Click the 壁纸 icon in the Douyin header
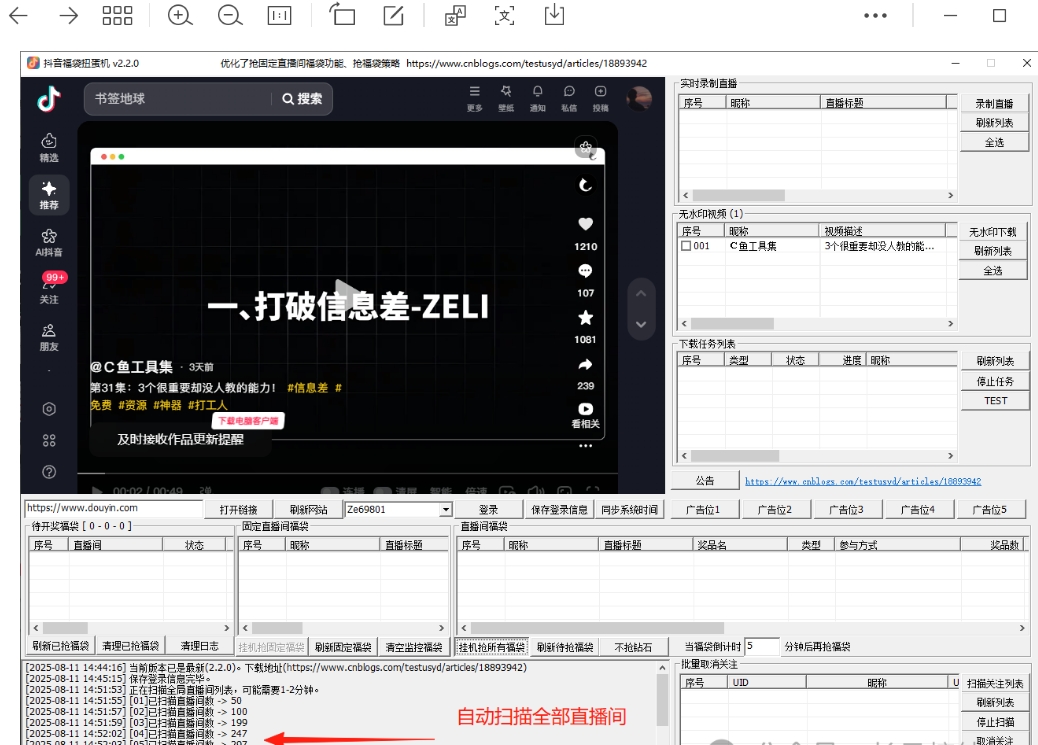The image size is (1038, 745). (x=506, y=98)
